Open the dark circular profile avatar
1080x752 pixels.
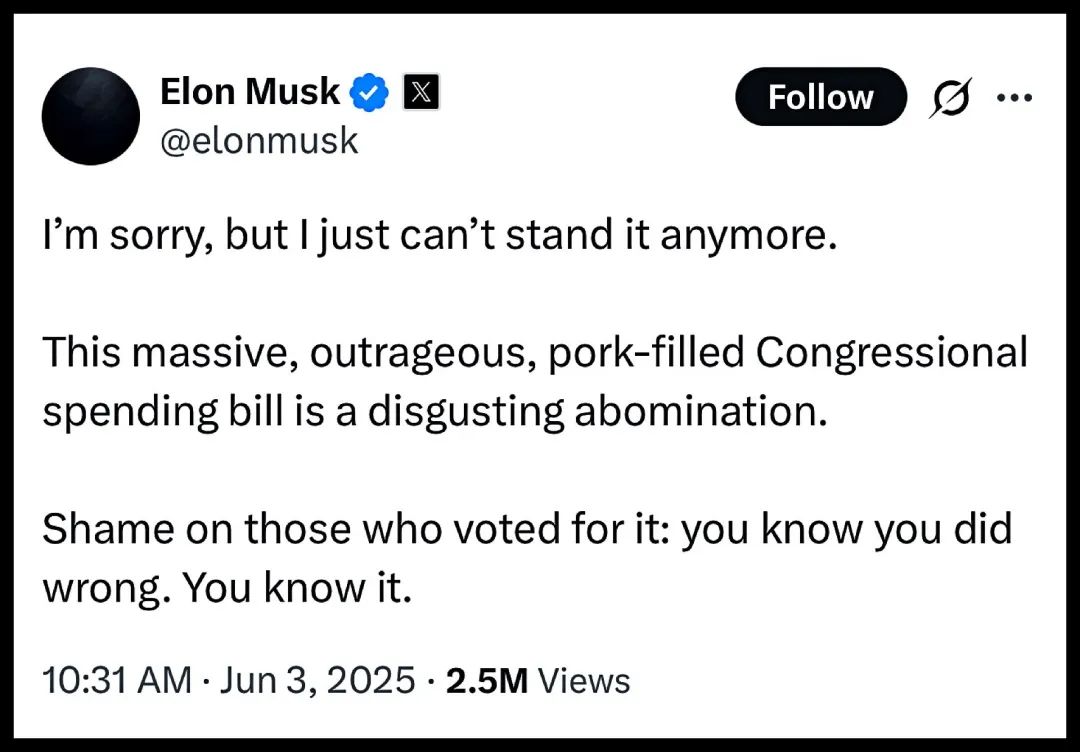[x=90, y=116]
